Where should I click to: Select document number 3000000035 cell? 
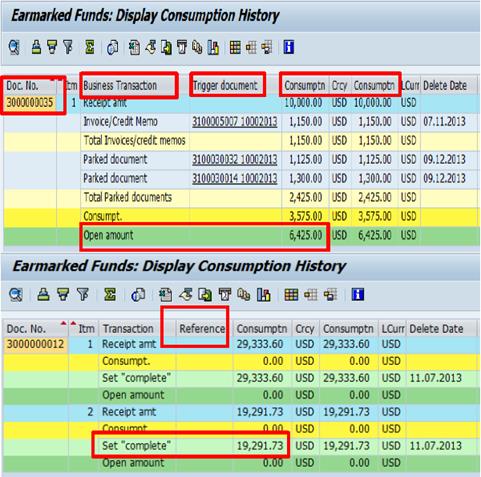click(30, 103)
